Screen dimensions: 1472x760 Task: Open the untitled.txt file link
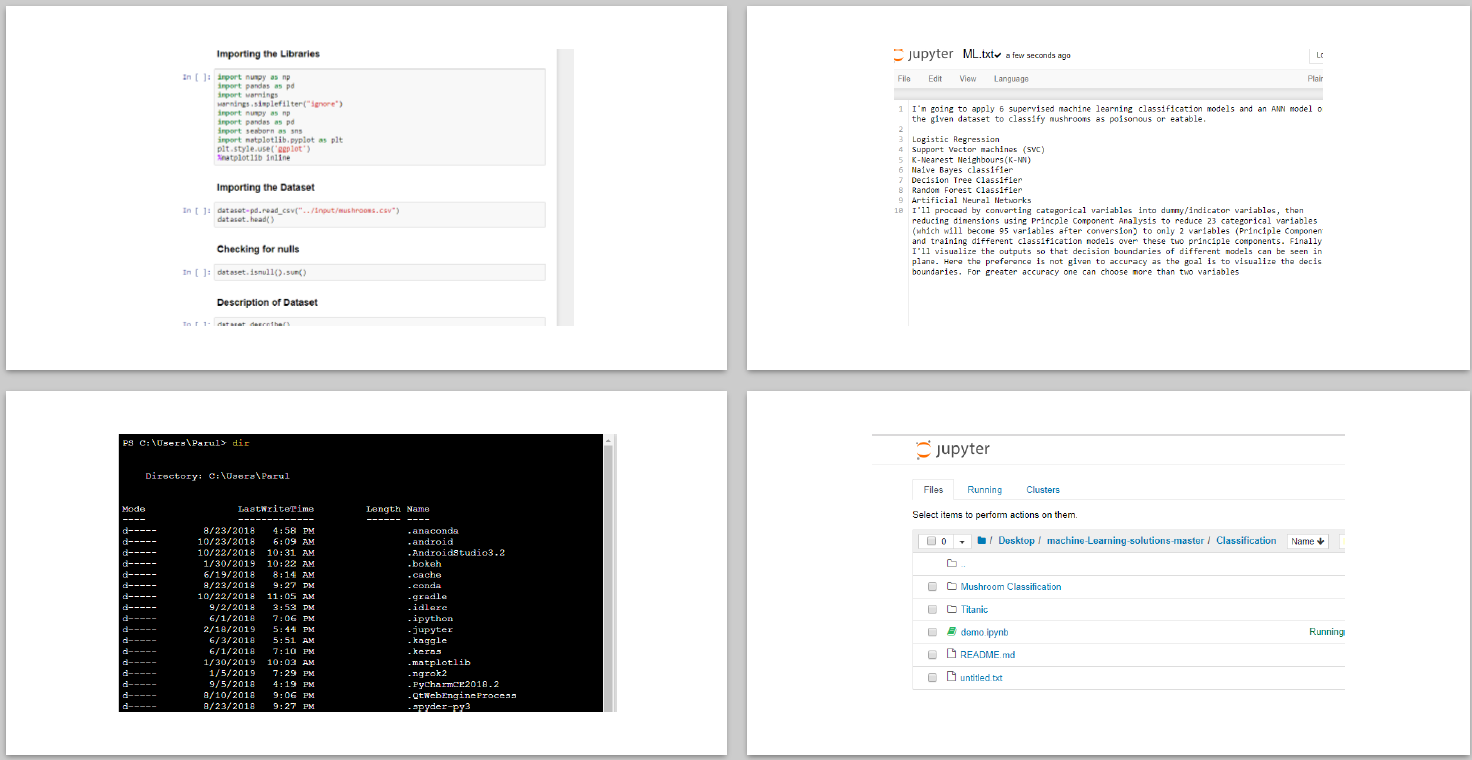[x=981, y=677]
